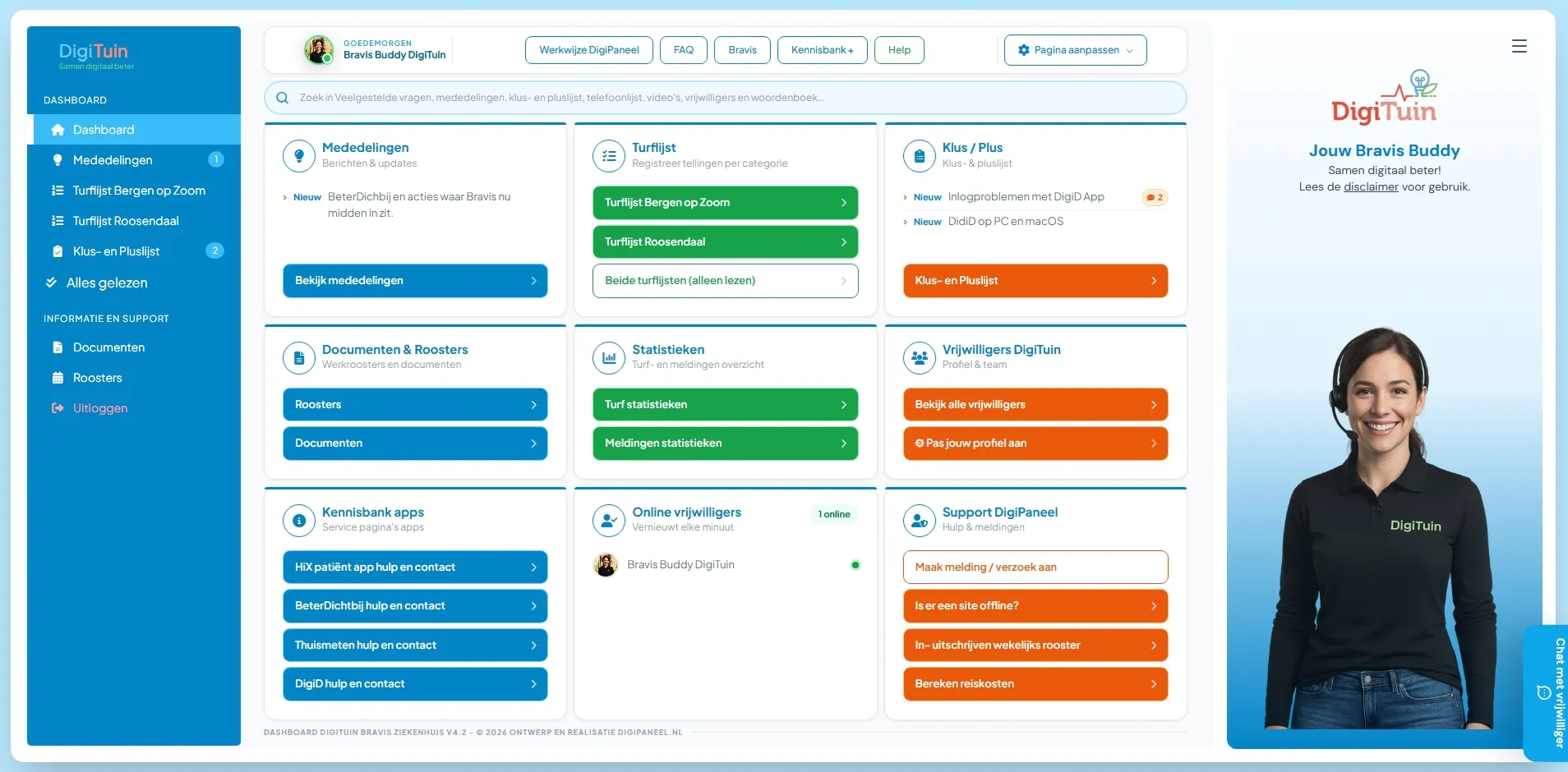Screen dimensions: 1568x772
Task: Open the disclaimer link
Action: coord(1371,187)
